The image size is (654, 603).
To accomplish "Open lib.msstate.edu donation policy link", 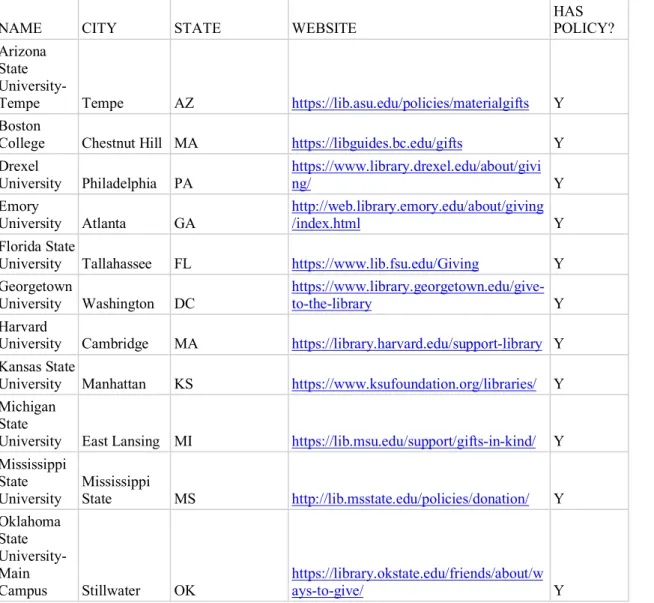I will pos(410,499).
